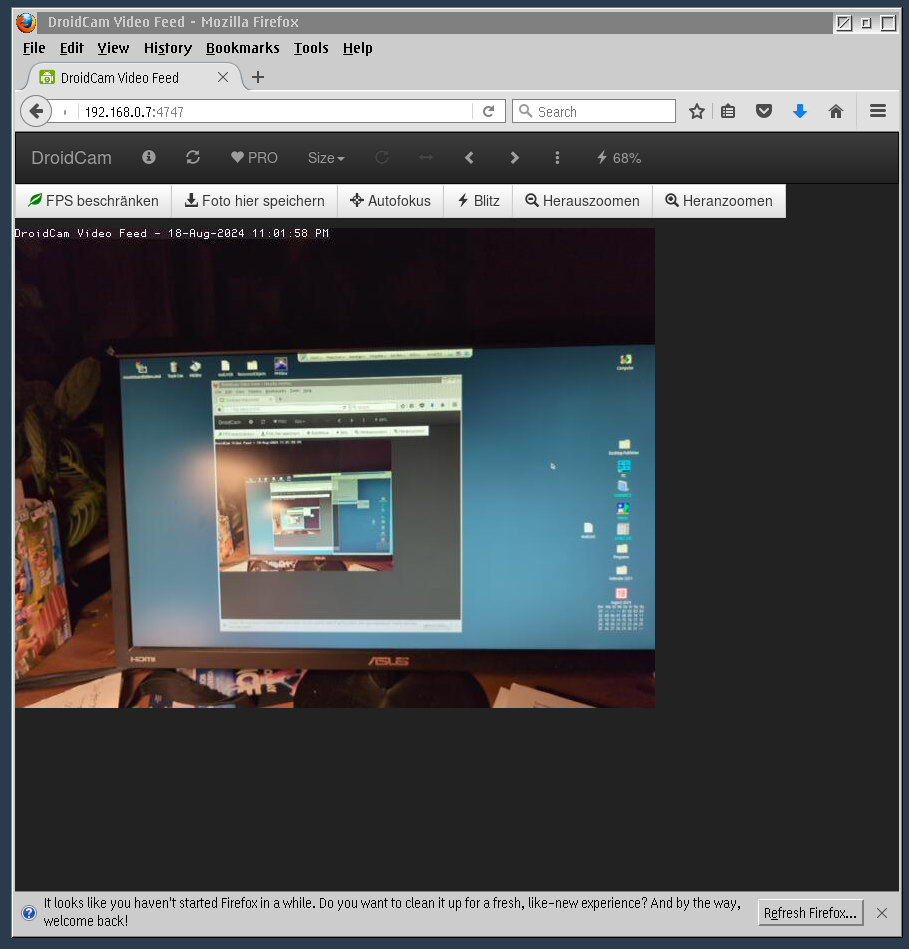The width and height of the screenshot is (909, 949).
Task: Open the three-dot more options menu
Action: coord(557,157)
